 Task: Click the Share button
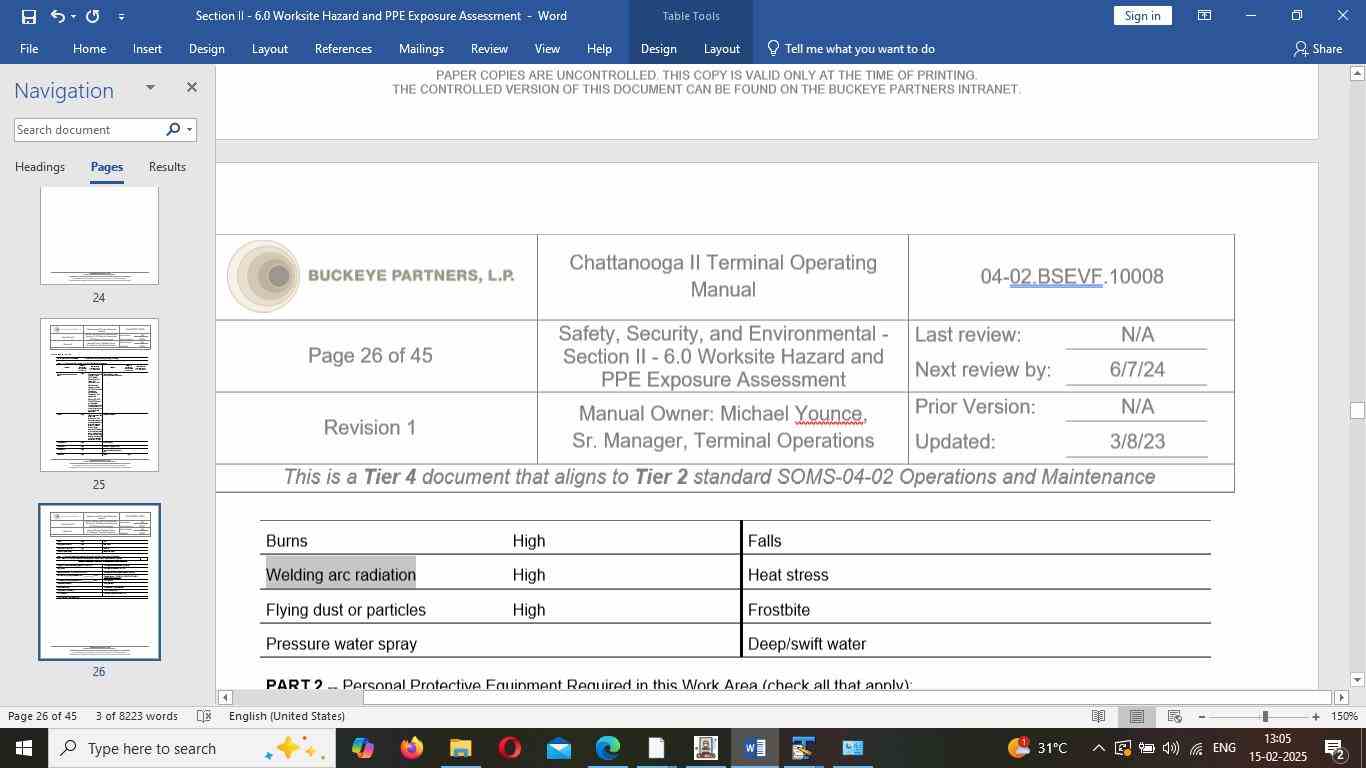tap(1317, 48)
